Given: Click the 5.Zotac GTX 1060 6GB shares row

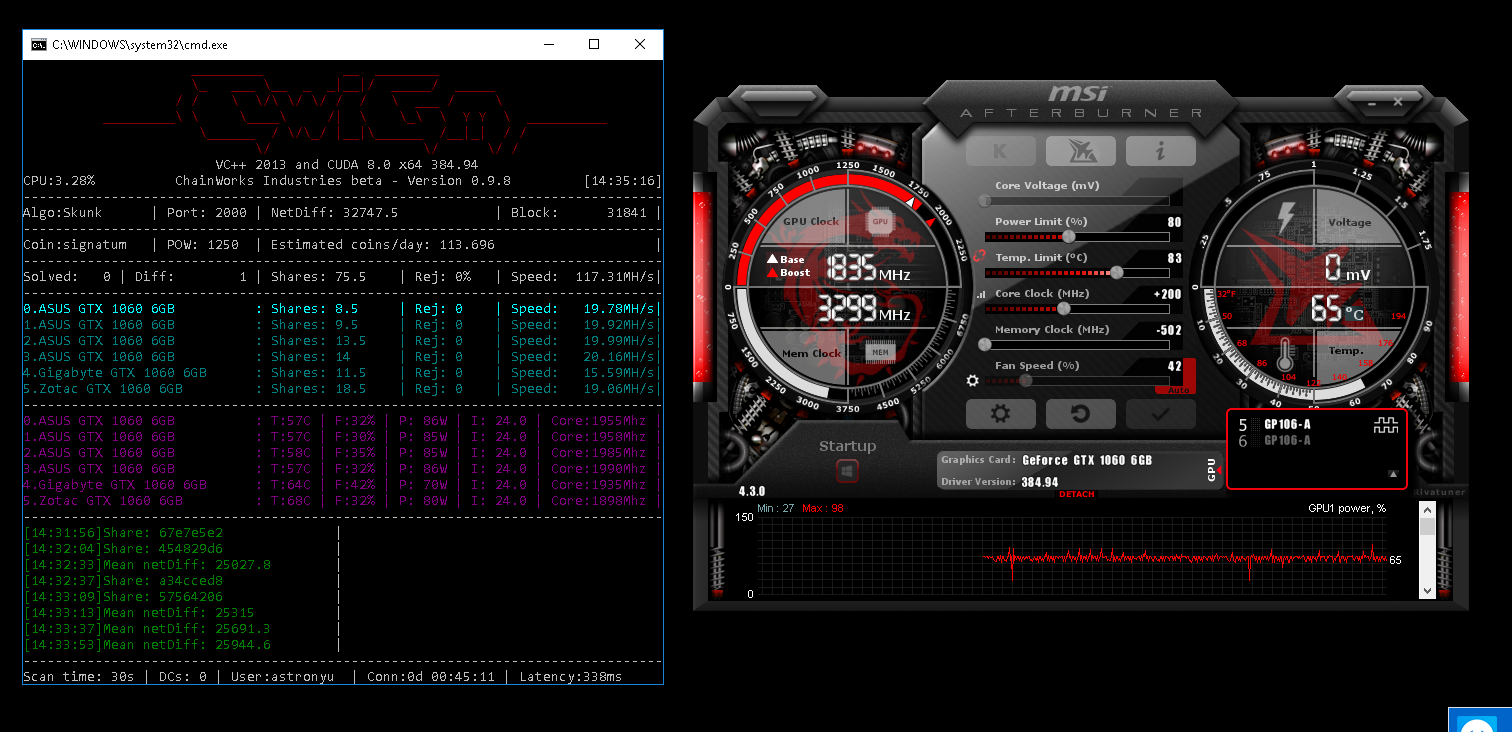Looking at the screenshot, I should pos(341,389).
